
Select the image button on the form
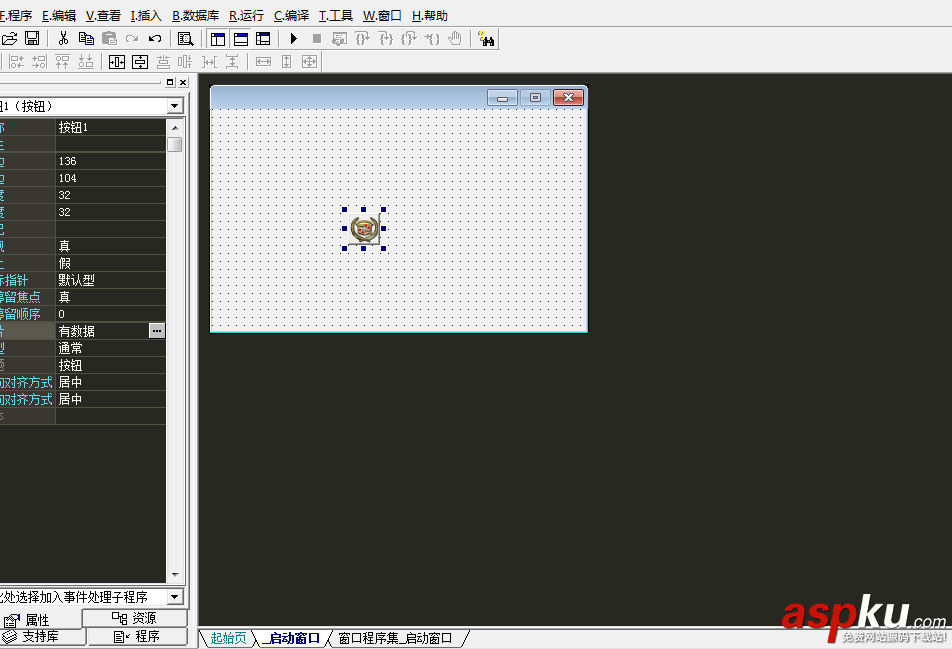[364, 229]
